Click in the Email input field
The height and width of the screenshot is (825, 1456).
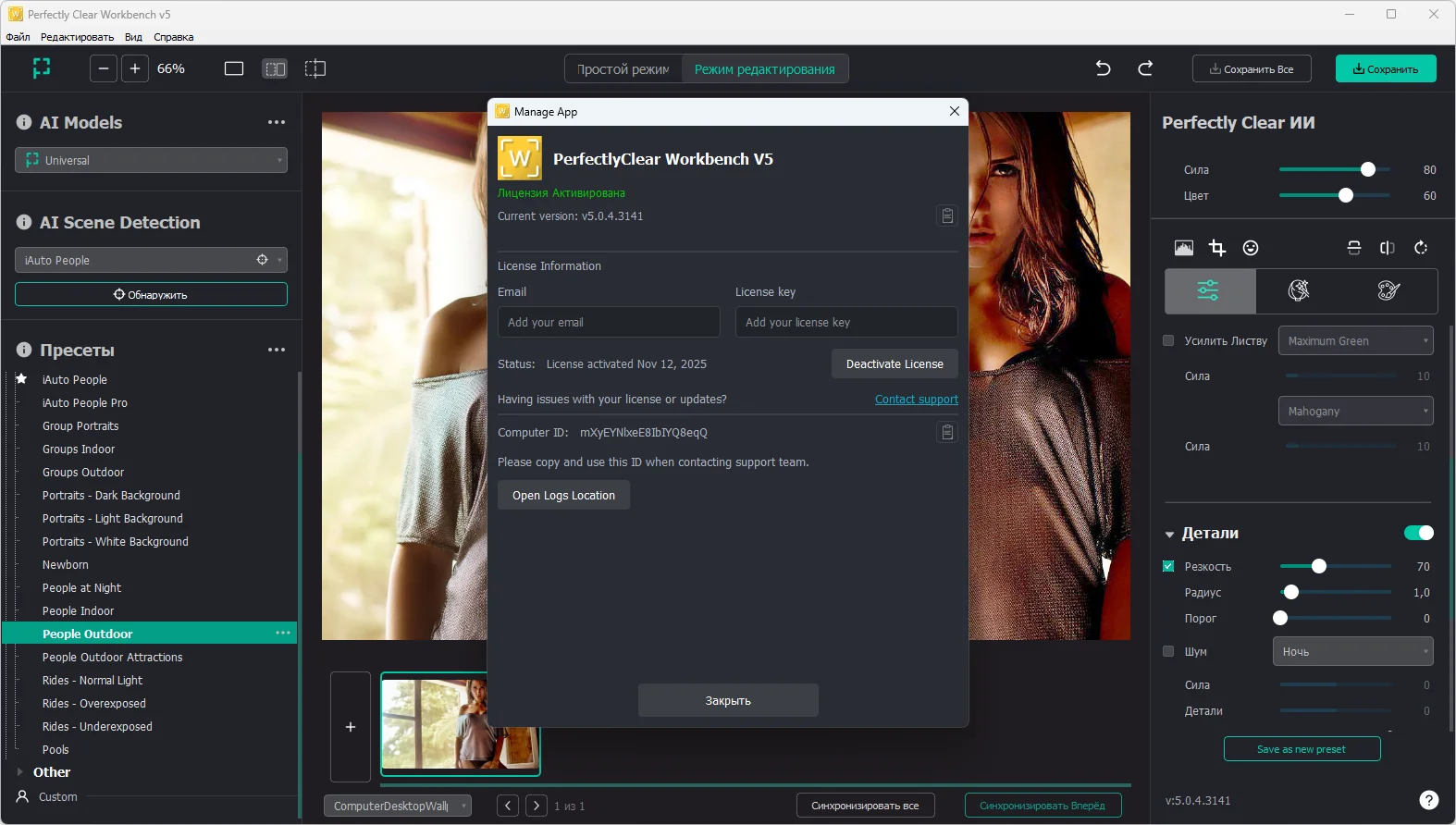608,323
